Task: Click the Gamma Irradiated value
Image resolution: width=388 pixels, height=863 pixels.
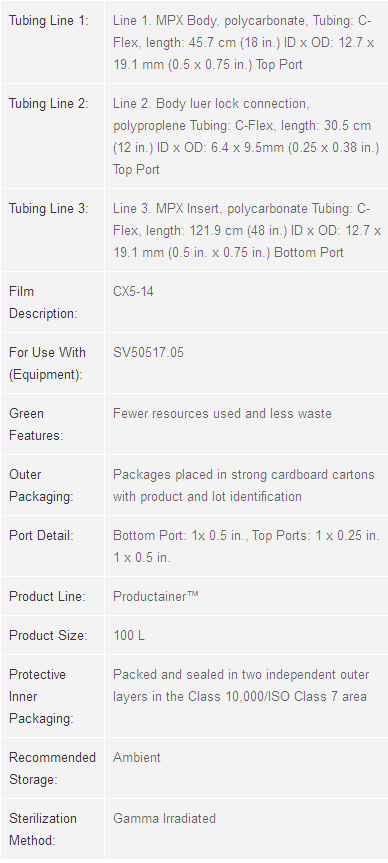Action: click(164, 818)
